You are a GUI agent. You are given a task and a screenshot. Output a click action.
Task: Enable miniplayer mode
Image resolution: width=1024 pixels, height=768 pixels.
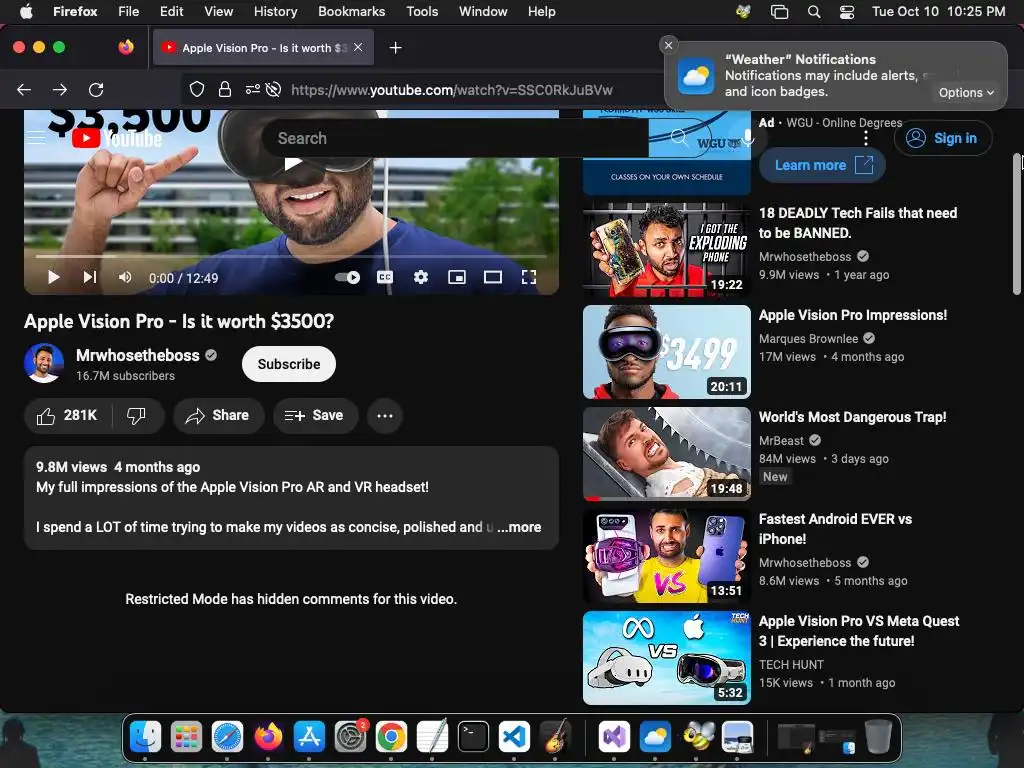(x=457, y=278)
